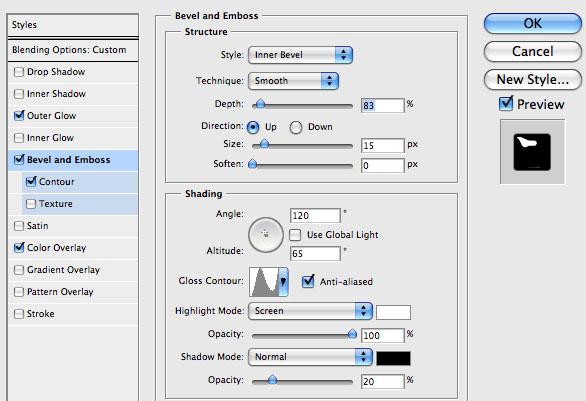Confirm with the OK button
The image size is (586, 401).
[x=533, y=24]
